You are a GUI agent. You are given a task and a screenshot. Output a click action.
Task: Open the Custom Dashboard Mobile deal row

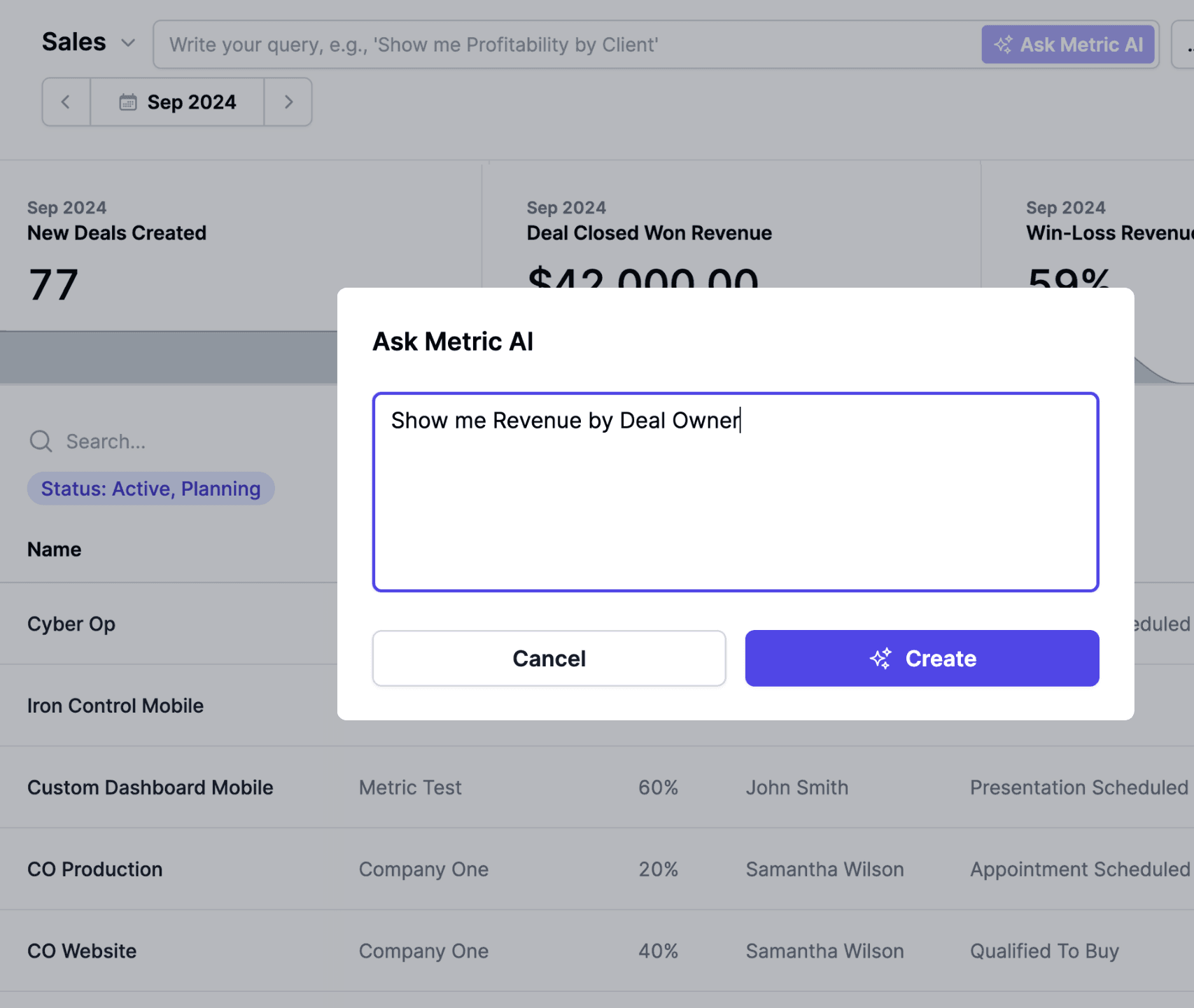tap(150, 787)
